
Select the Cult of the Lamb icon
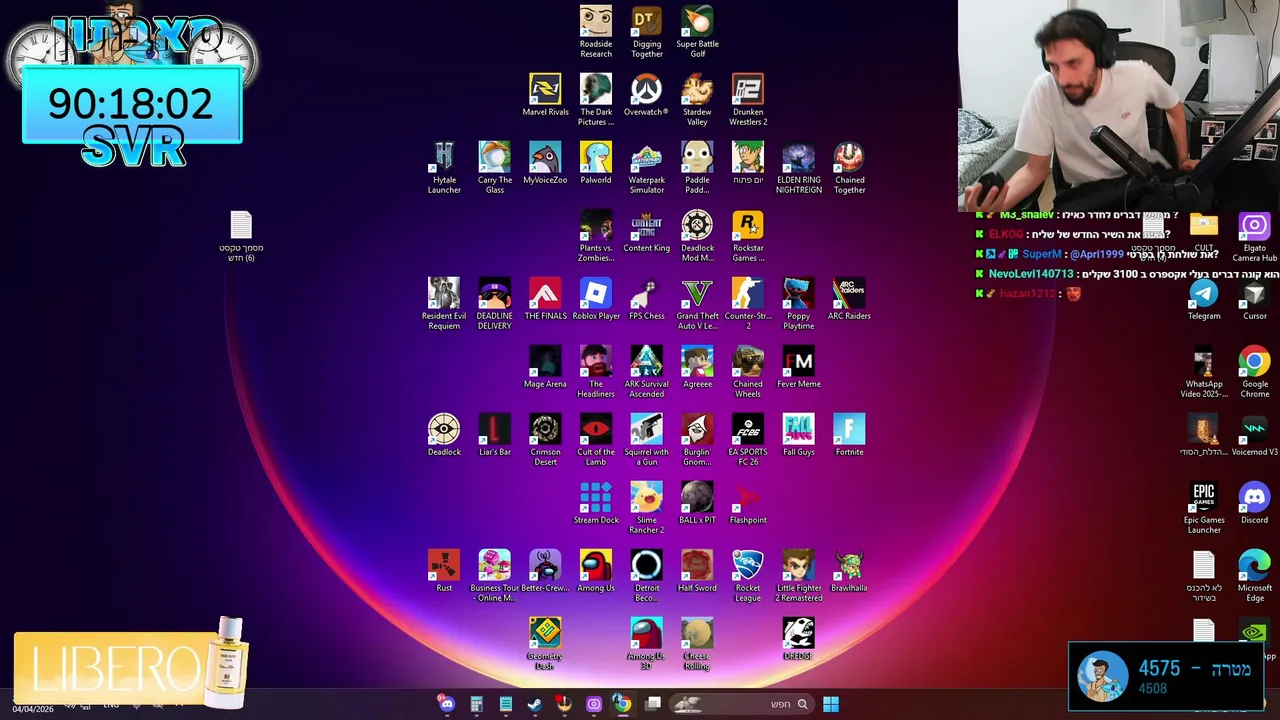click(x=596, y=440)
